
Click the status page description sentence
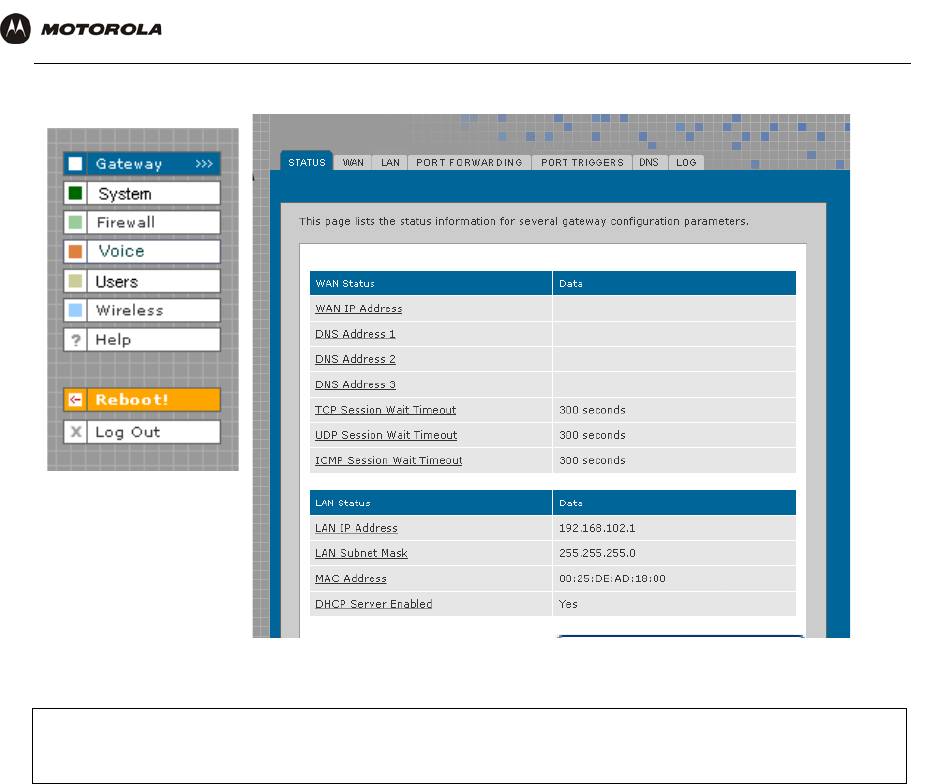[x=524, y=221]
